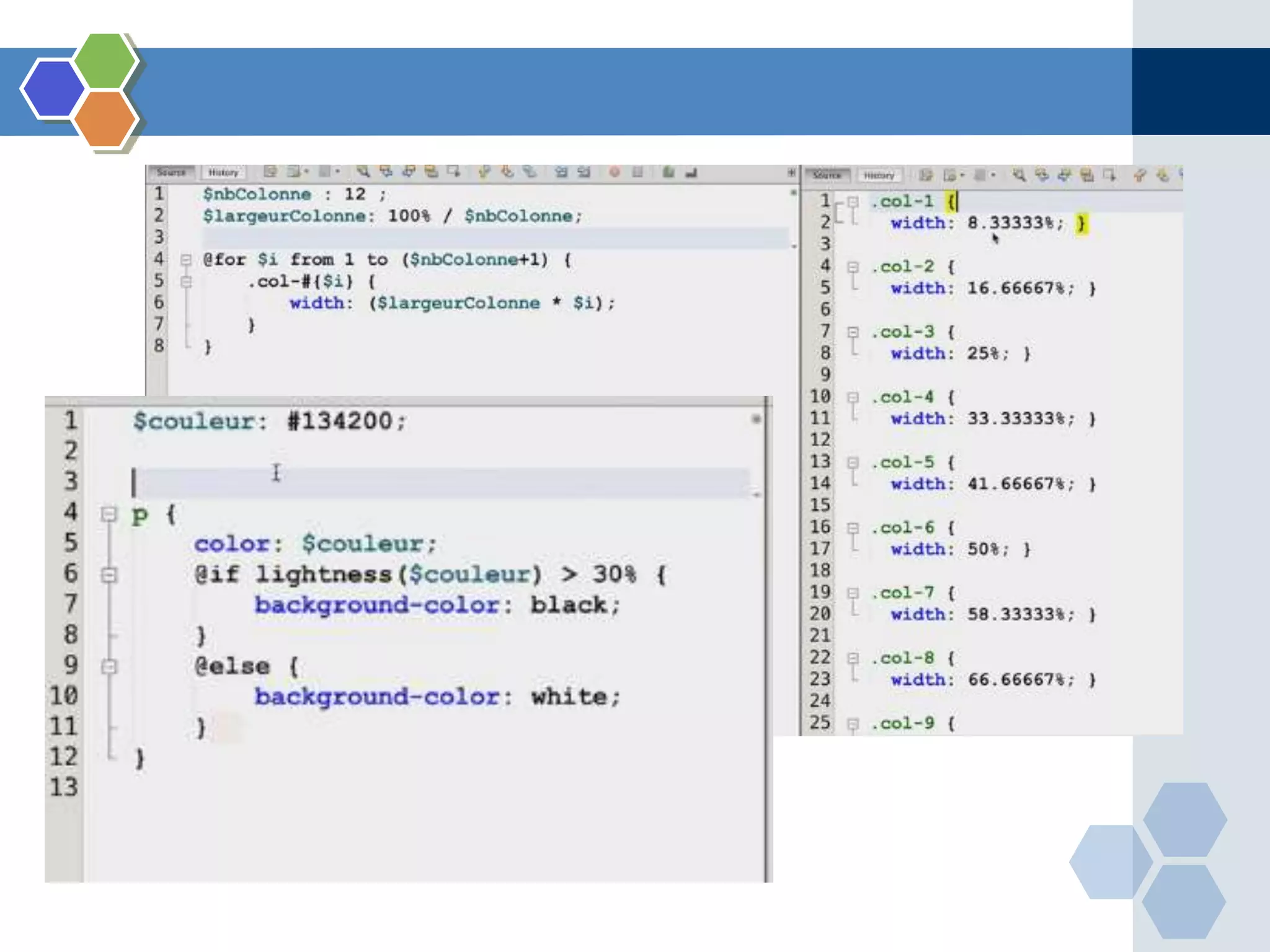The height and width of the screenshot is (952, 1270).
Task: Click Last Edit icon in right toolbar
Action: 926,175
